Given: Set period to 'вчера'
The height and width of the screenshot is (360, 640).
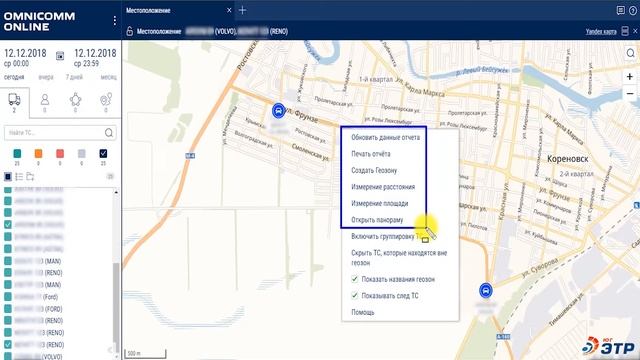Looking at the screenshot, I should coord(46,77).
